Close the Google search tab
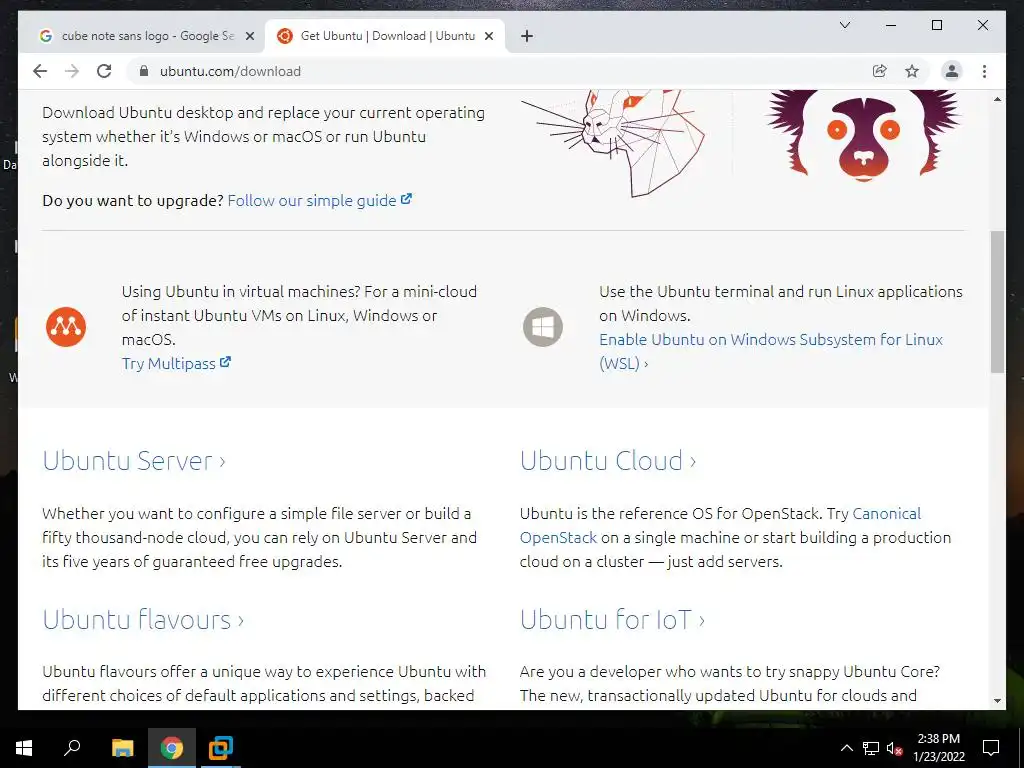Image resolution: width=1024 pixels, height=768 pixels. click(249, 36)
